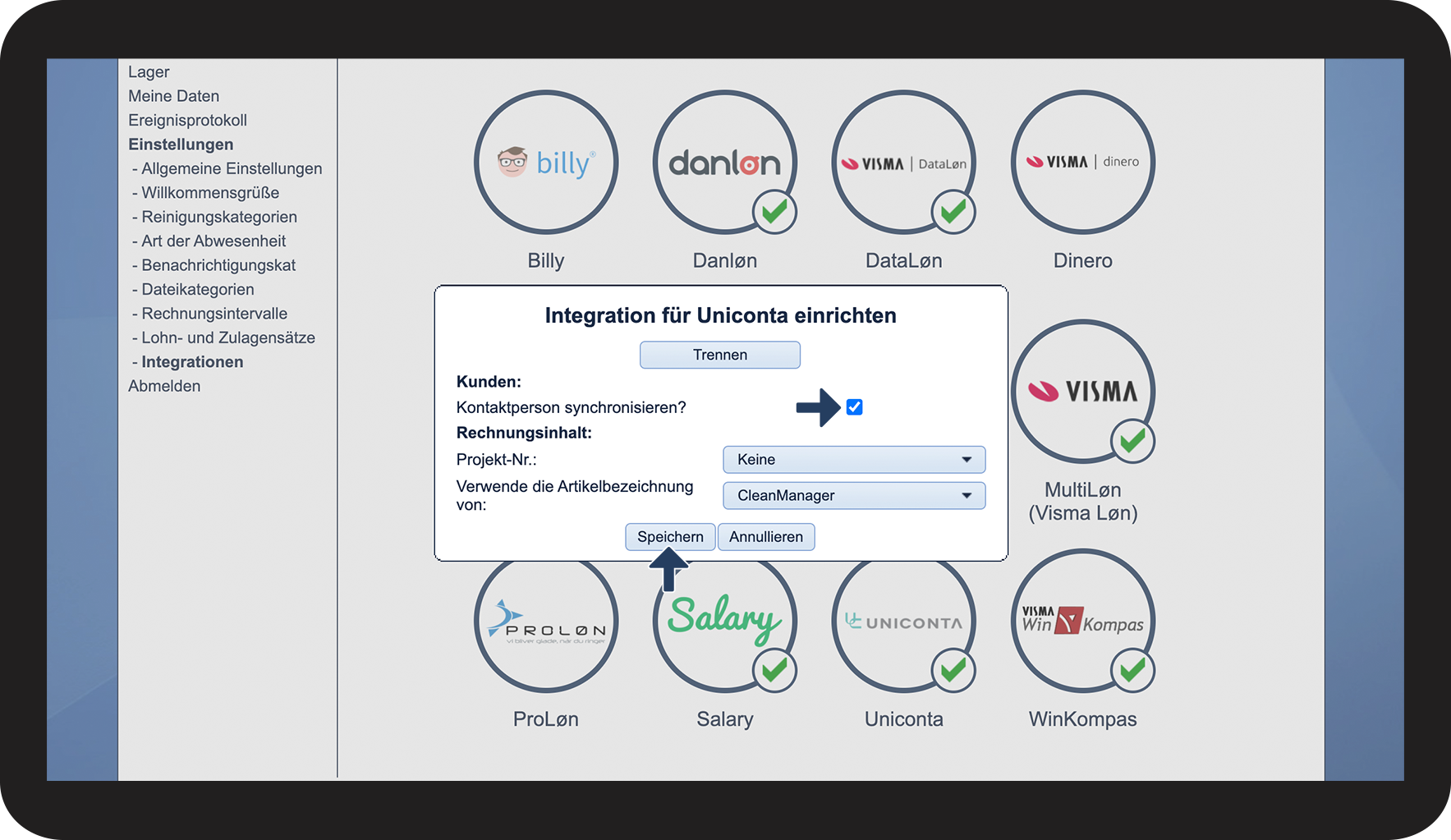
Task: Open the Visma MultiLøn integration circle
Action: click(x=1083, y=392)
